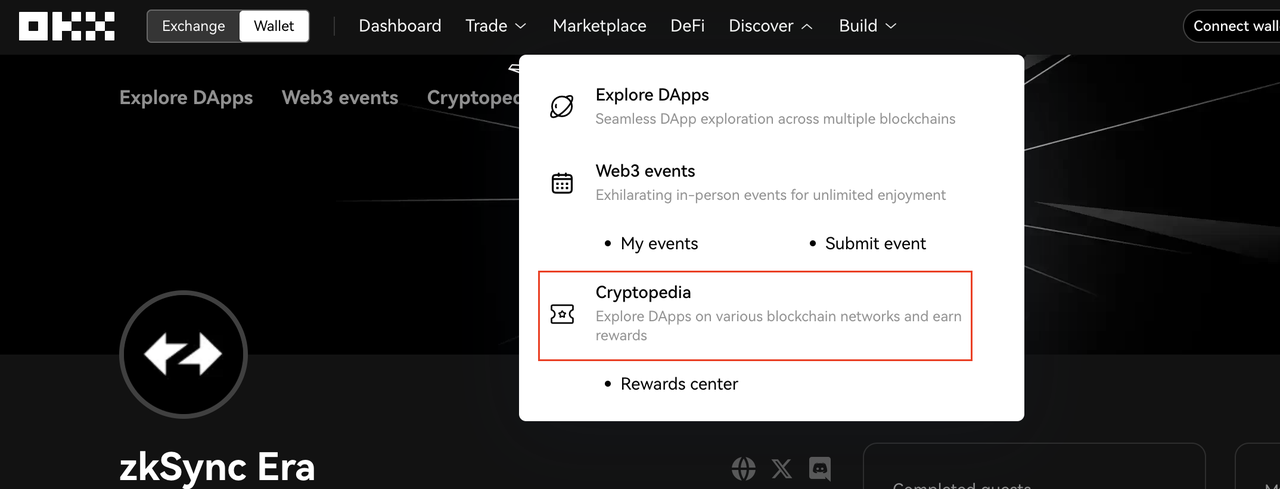Screen dimensions: 1280x489
Task: Click the Explore DApps planet icon
Action: 562,107
